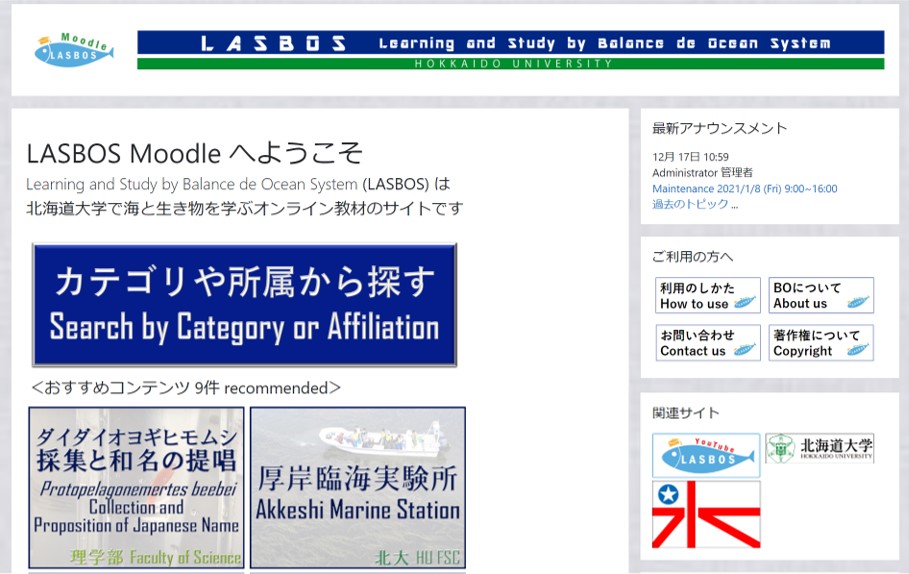Viewport: 909px width, 574px height.
Task: Click the LASBOS Hokkaido University header banner
Action: (x=510, y=50)
